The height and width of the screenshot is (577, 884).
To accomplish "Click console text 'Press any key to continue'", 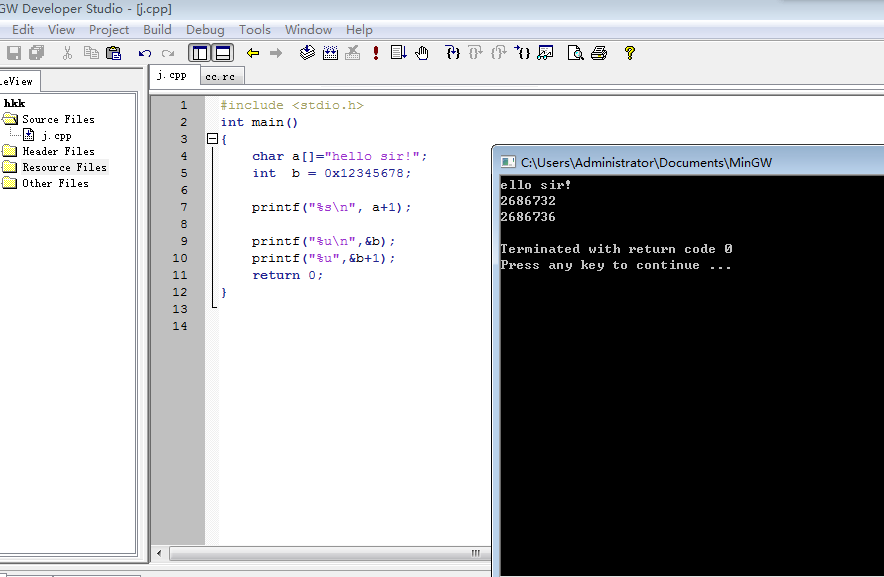I will tap(600, 265).
